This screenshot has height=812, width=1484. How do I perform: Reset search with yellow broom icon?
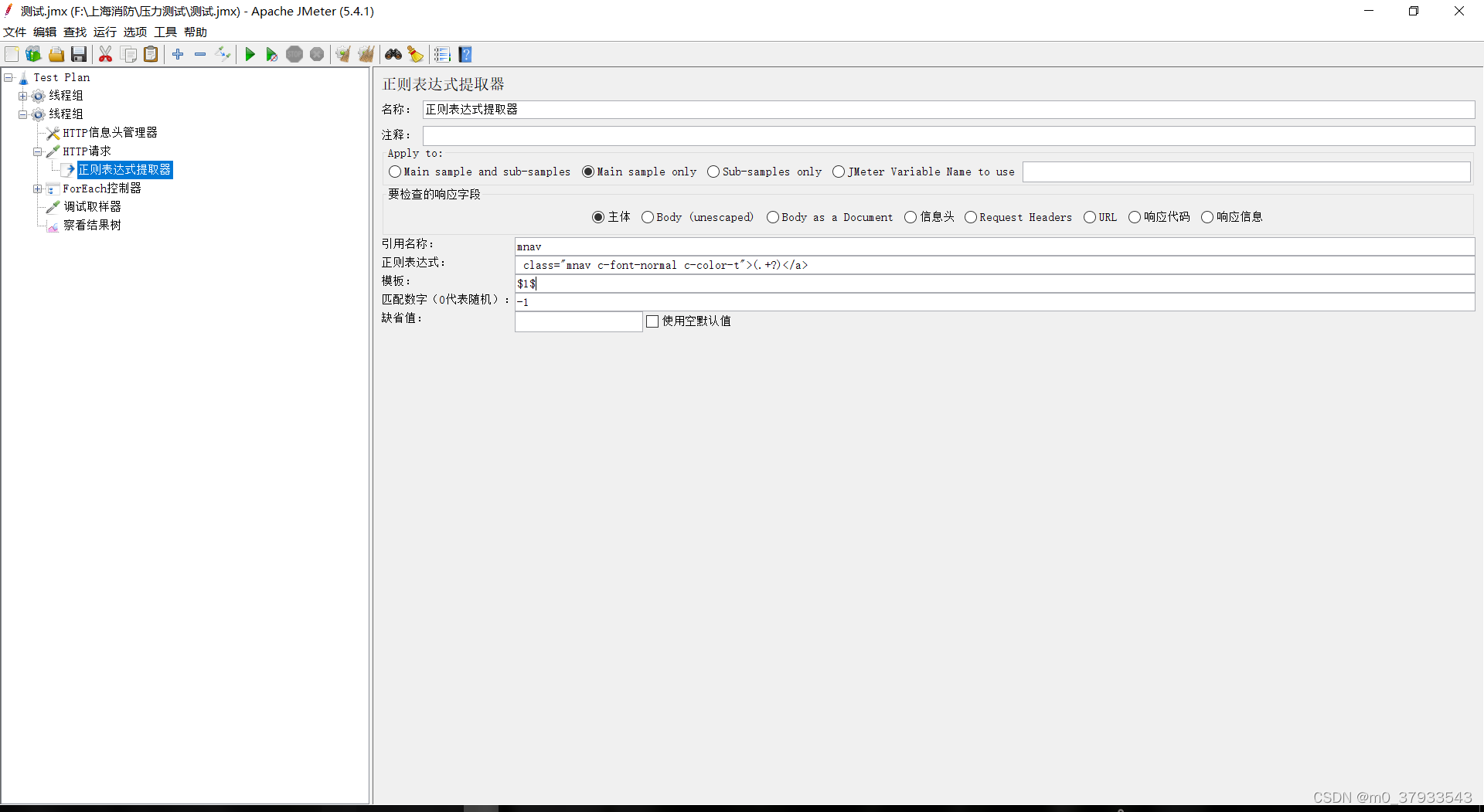click(x=416, y=54)
